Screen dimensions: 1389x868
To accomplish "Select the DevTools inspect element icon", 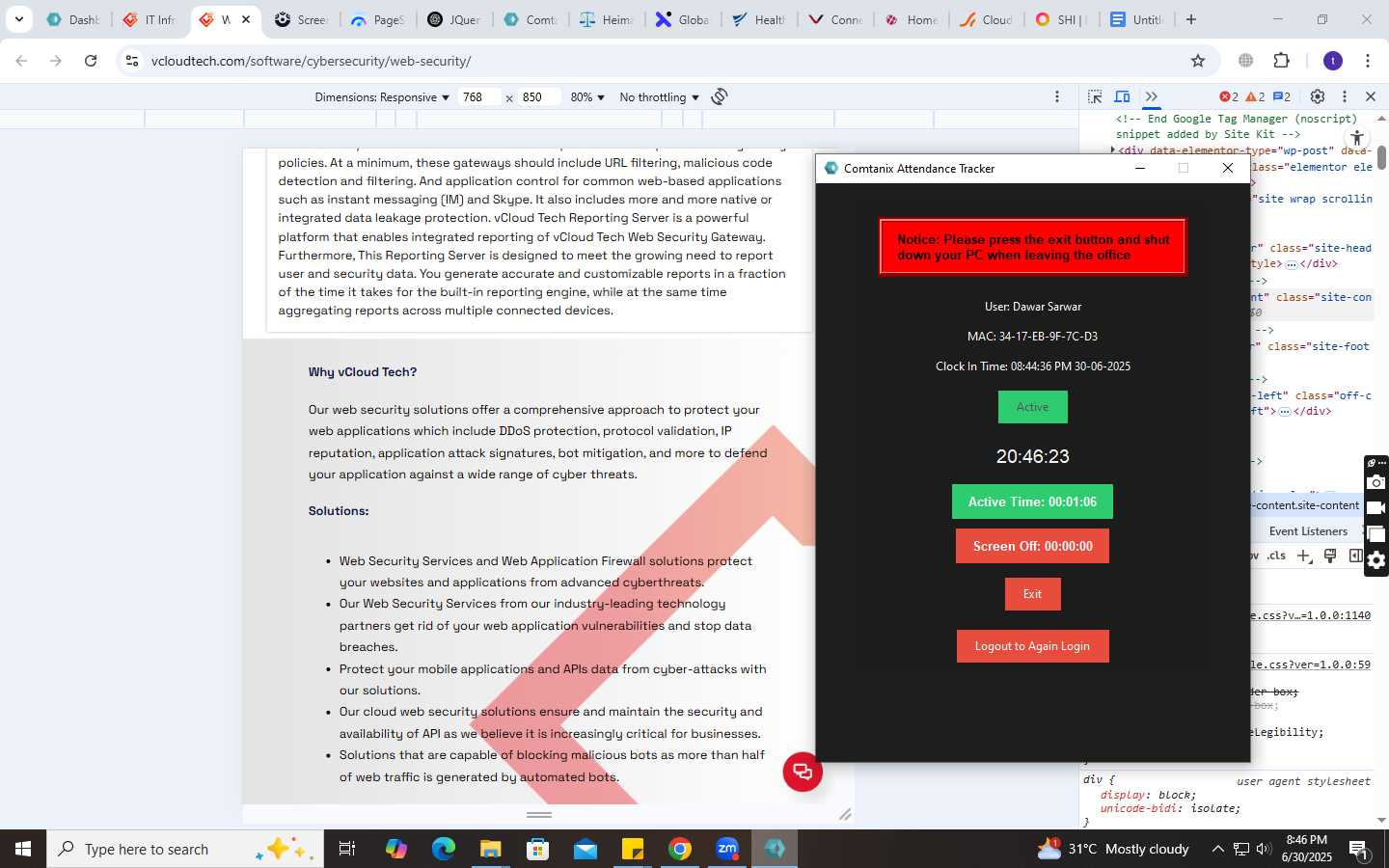I will point(1095,96).
